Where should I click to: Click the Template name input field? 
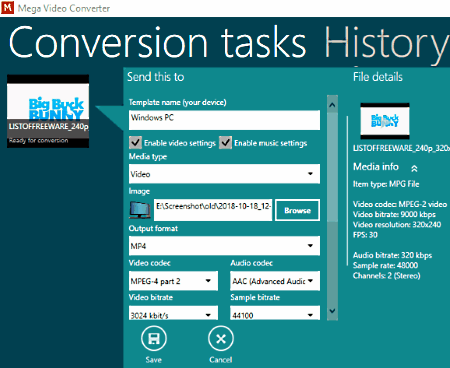pyautogui.click(x=224, y=120)
